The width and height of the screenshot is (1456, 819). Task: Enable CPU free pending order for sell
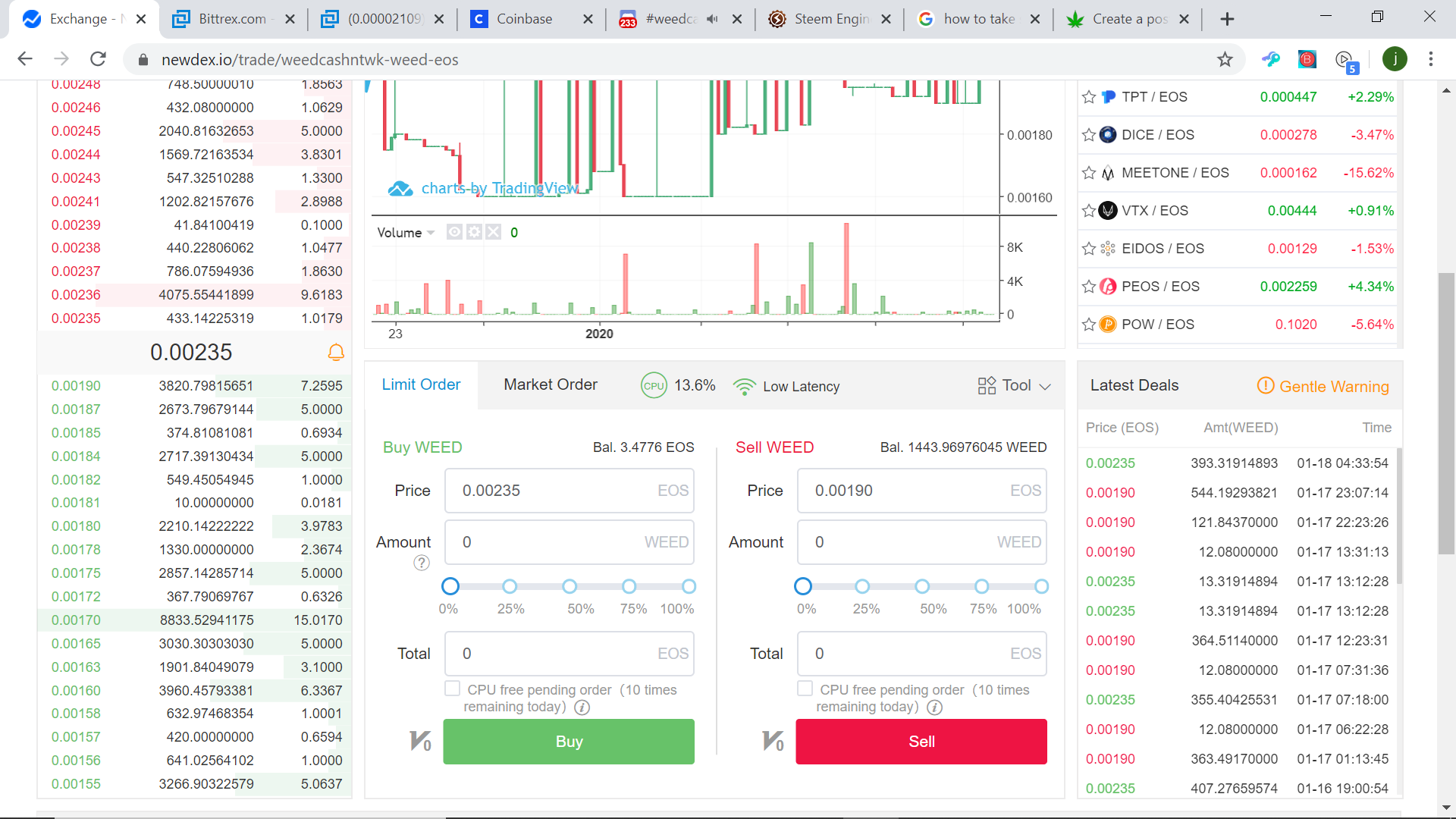[805, 689]
